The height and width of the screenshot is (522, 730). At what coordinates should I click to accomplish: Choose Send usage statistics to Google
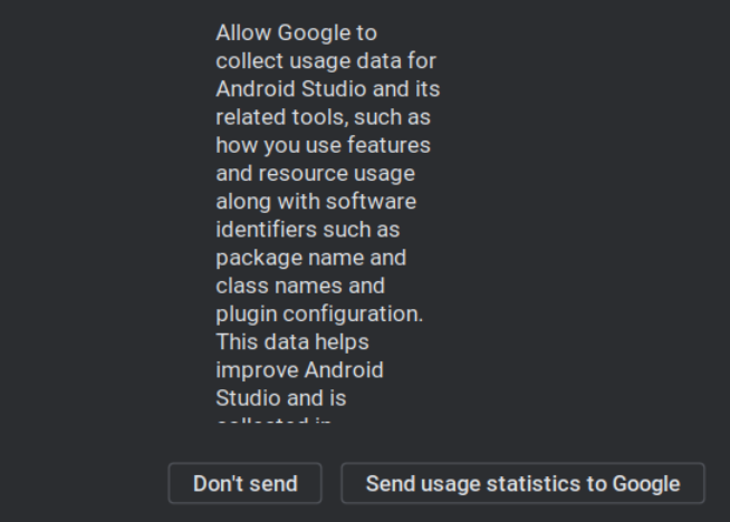(523, 483)
